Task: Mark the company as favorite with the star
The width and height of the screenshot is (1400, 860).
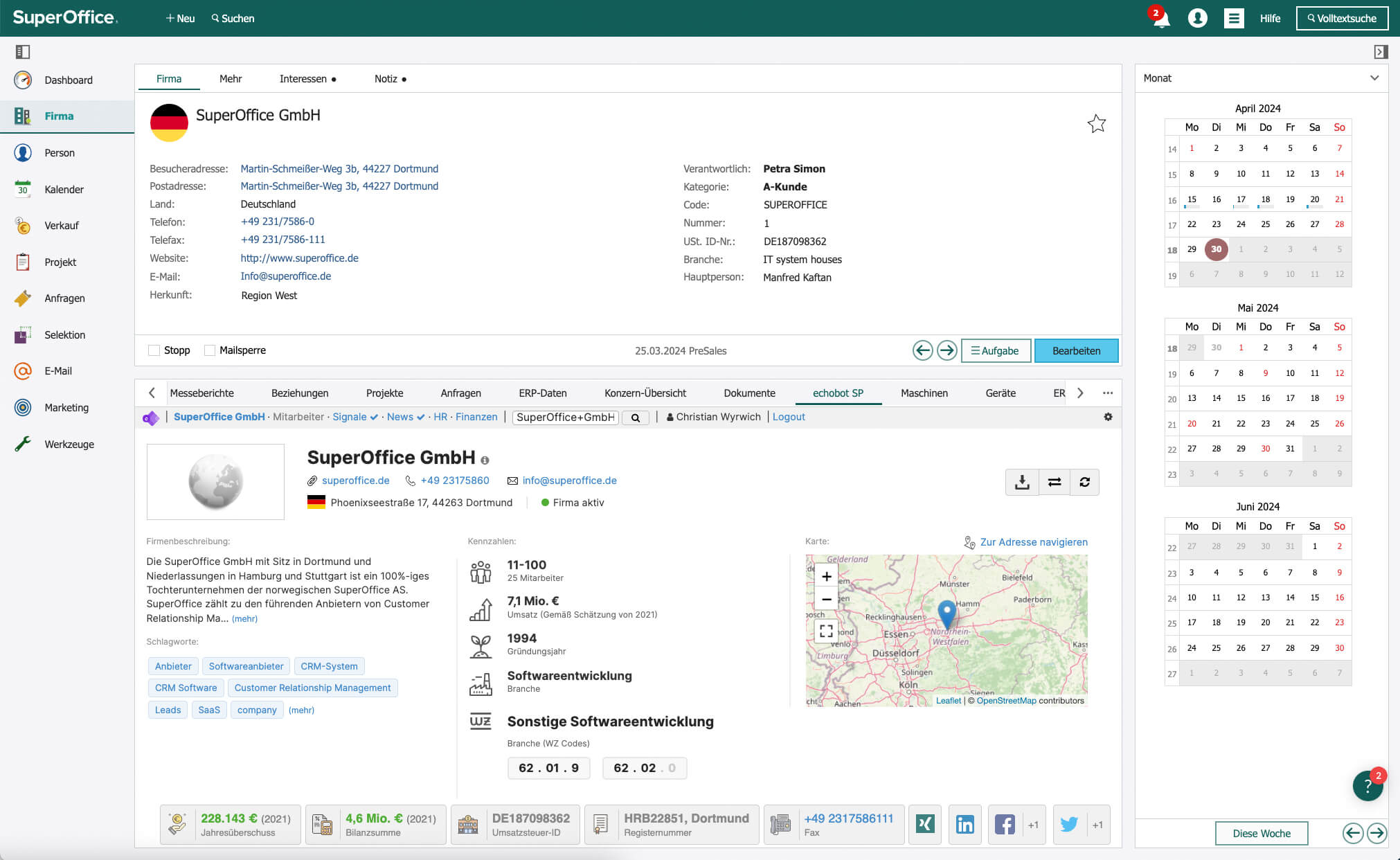Action: pyautogui.click(x=1097, y=123)
